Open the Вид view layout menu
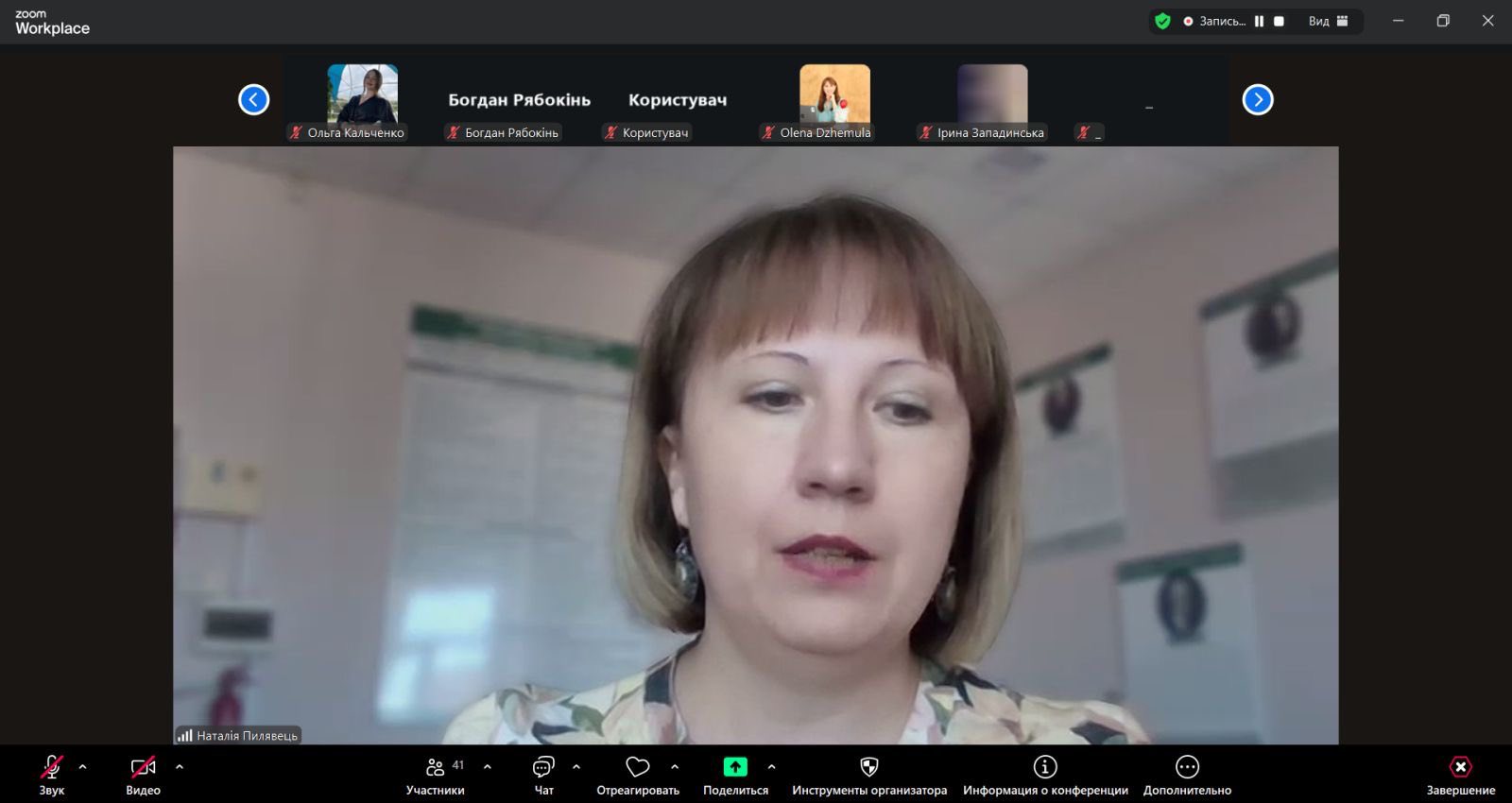Screen dimensions: 1512x803 [x=1328, y=21]
